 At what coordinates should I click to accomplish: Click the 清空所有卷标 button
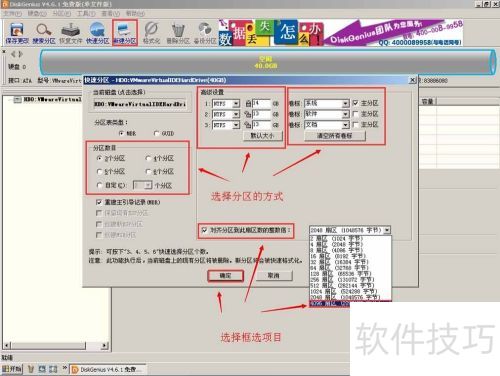pyautogui.click(x=335, y=136)
